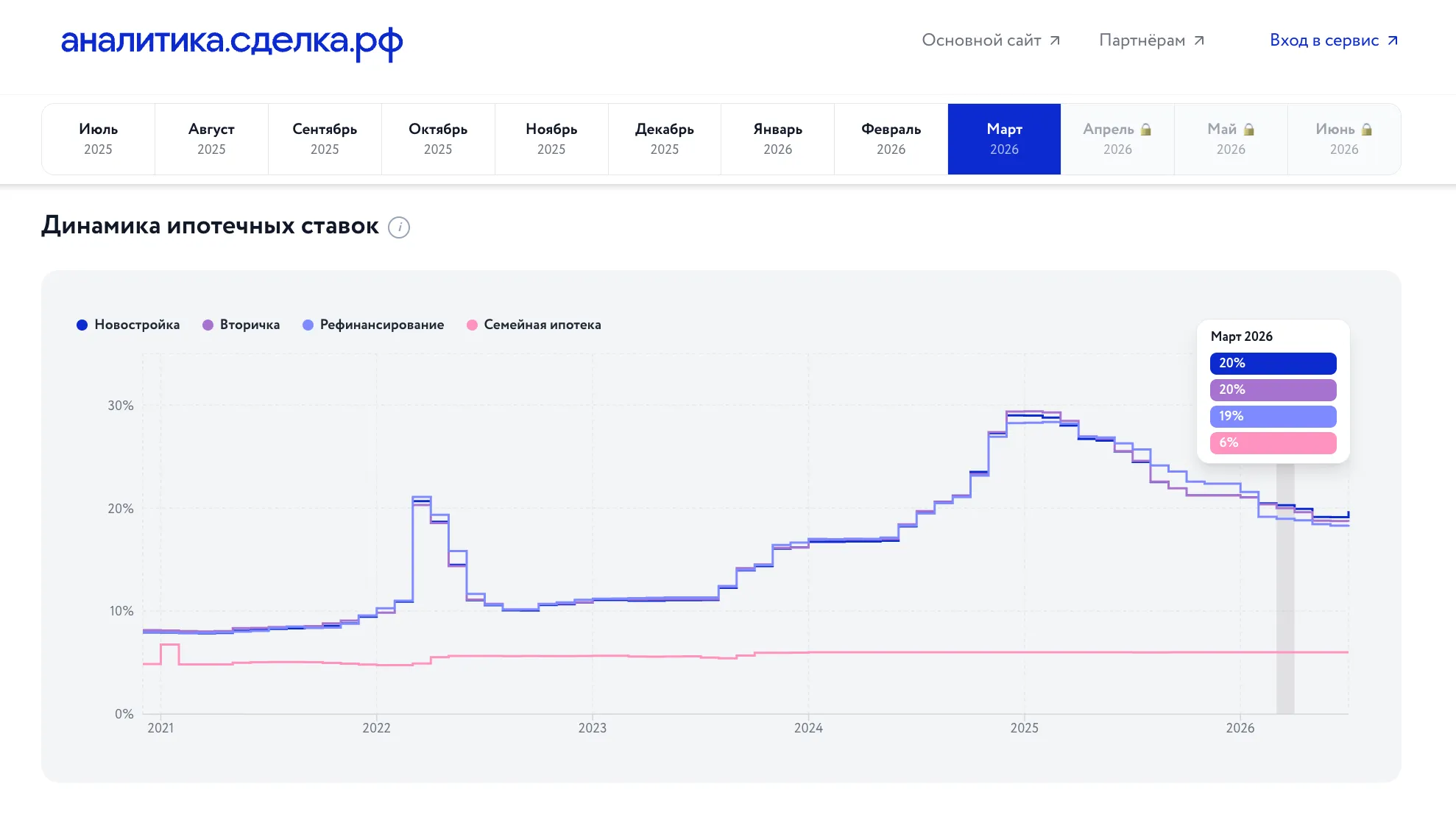
Task: Switch to the Октябрь 2025 tab
Action: [438, 139]
